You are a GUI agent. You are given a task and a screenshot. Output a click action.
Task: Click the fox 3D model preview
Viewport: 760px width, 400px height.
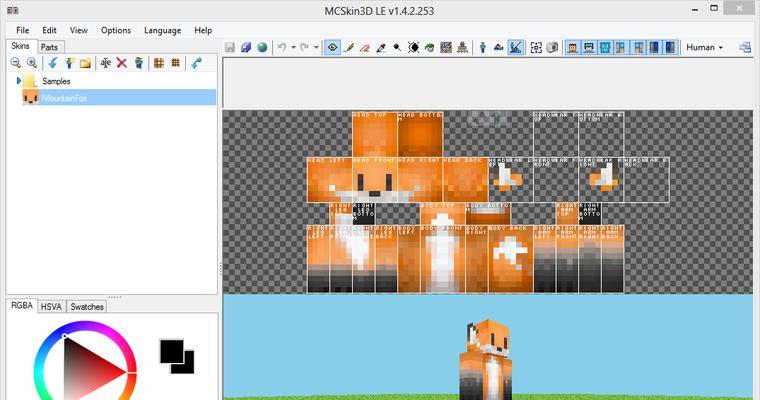(x=486, y=359)
